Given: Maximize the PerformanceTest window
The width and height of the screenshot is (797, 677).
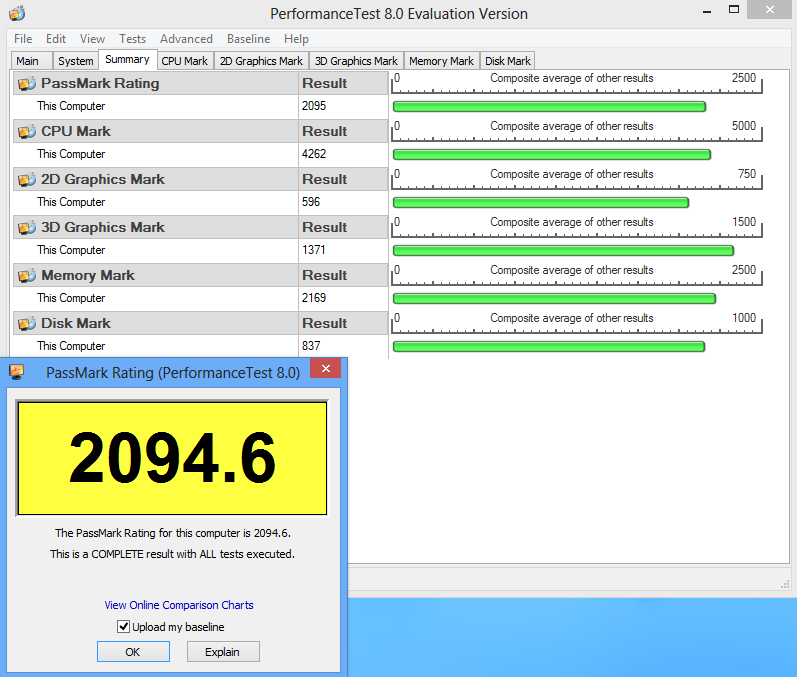Looking at the screenshot, I should (734, 10).
